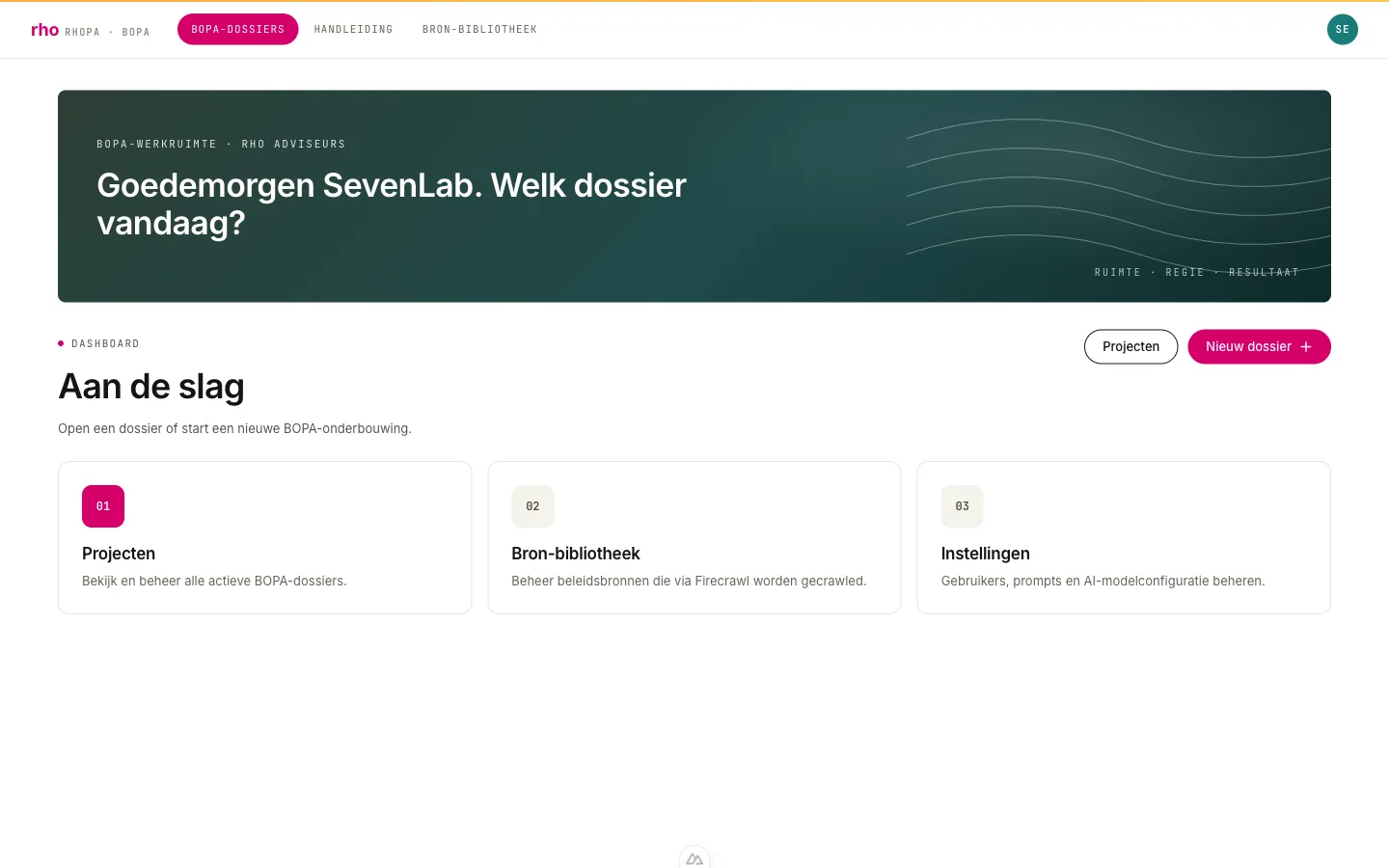Open the Projecten card title

(x=119, y=554)
